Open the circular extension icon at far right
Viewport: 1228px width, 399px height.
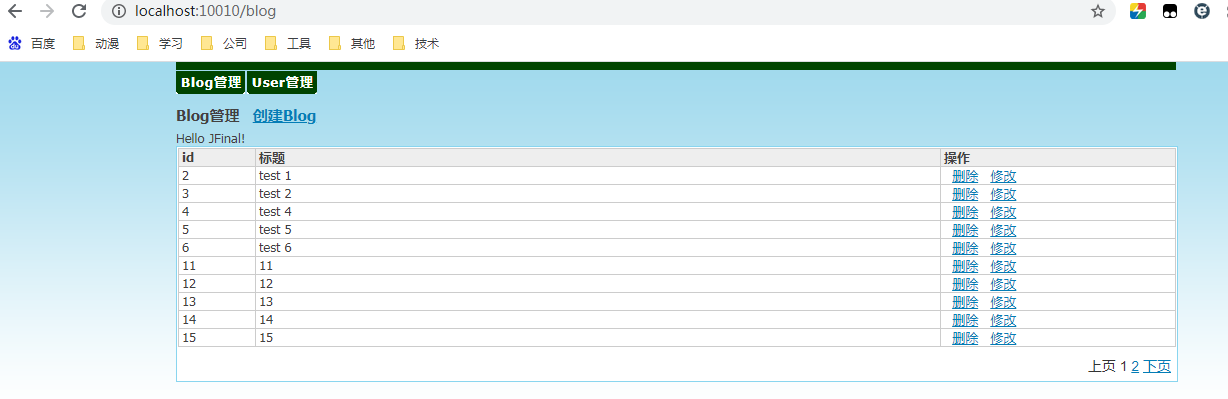1202,11
